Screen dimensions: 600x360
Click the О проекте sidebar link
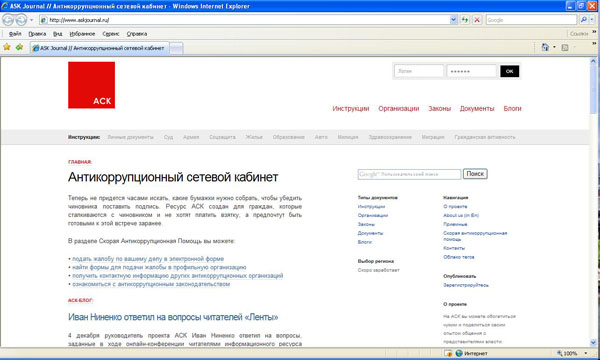(x=455, y=207)
